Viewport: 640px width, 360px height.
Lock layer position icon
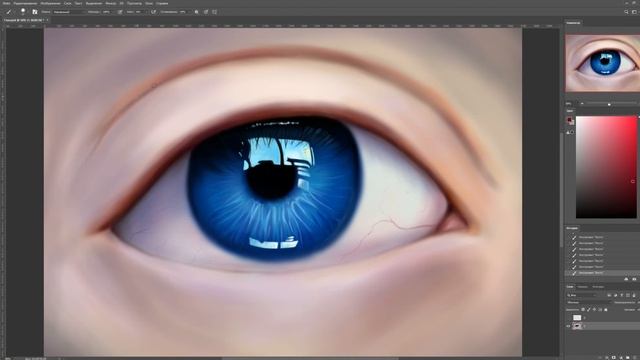pos(594,310)
